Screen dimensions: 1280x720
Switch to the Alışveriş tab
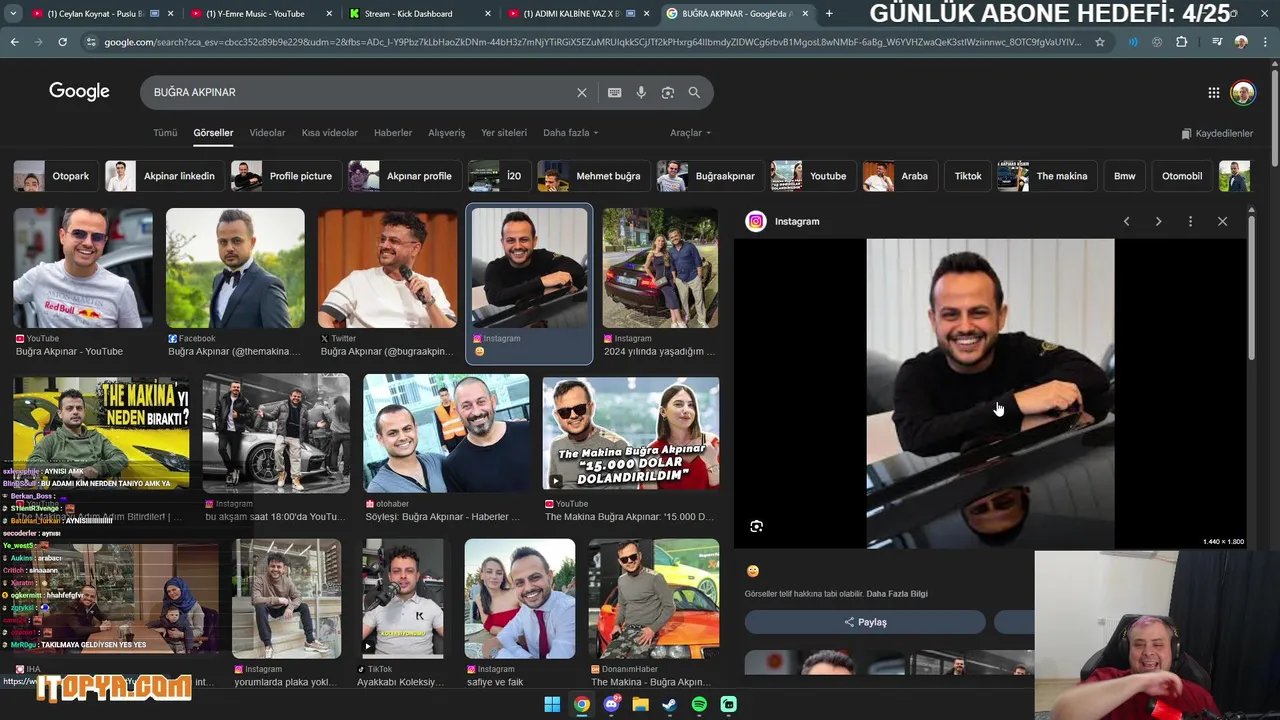pyautogui.click(x=447, y=133)
